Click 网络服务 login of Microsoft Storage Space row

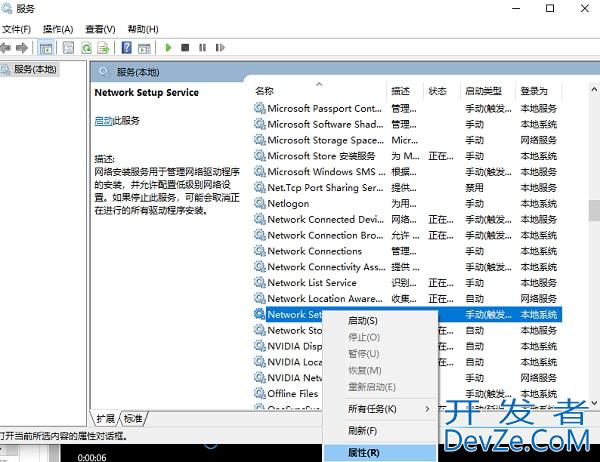538,140
